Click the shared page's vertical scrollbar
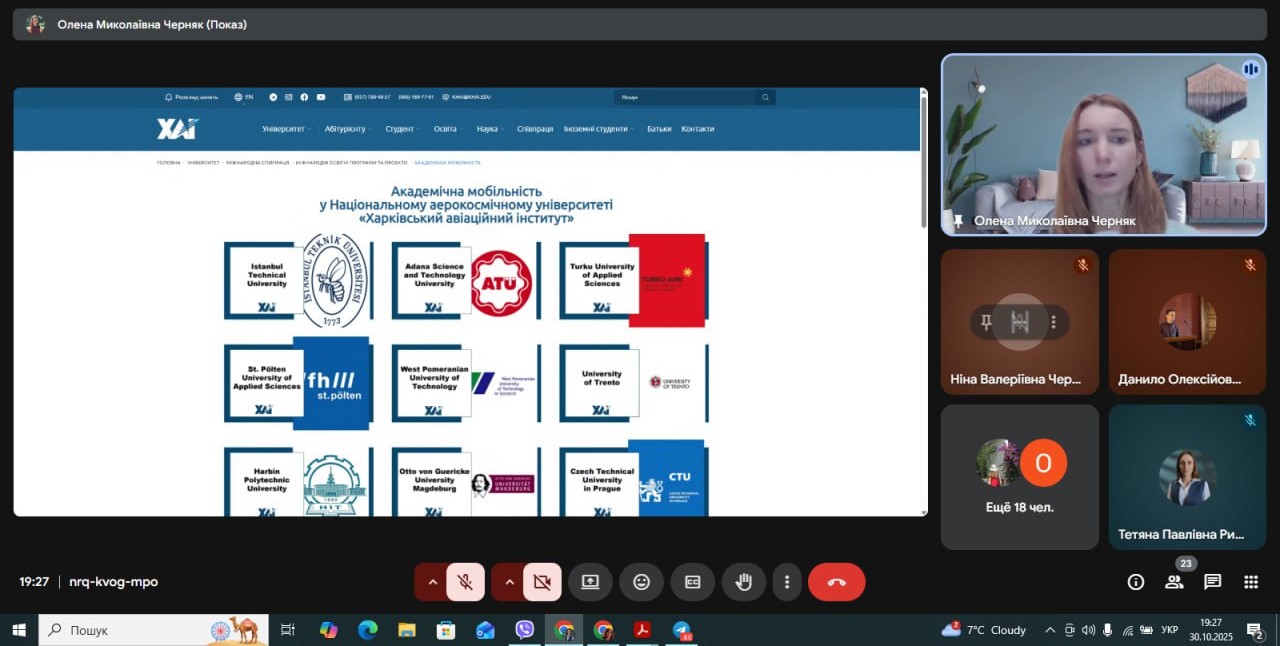Viewport: 1280px width, 646px height. [x=923, y=160]
